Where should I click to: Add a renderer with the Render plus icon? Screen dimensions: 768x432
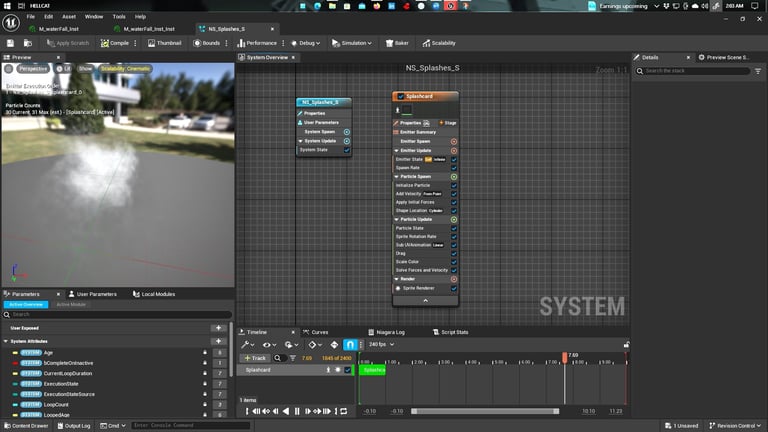point(454,279)
